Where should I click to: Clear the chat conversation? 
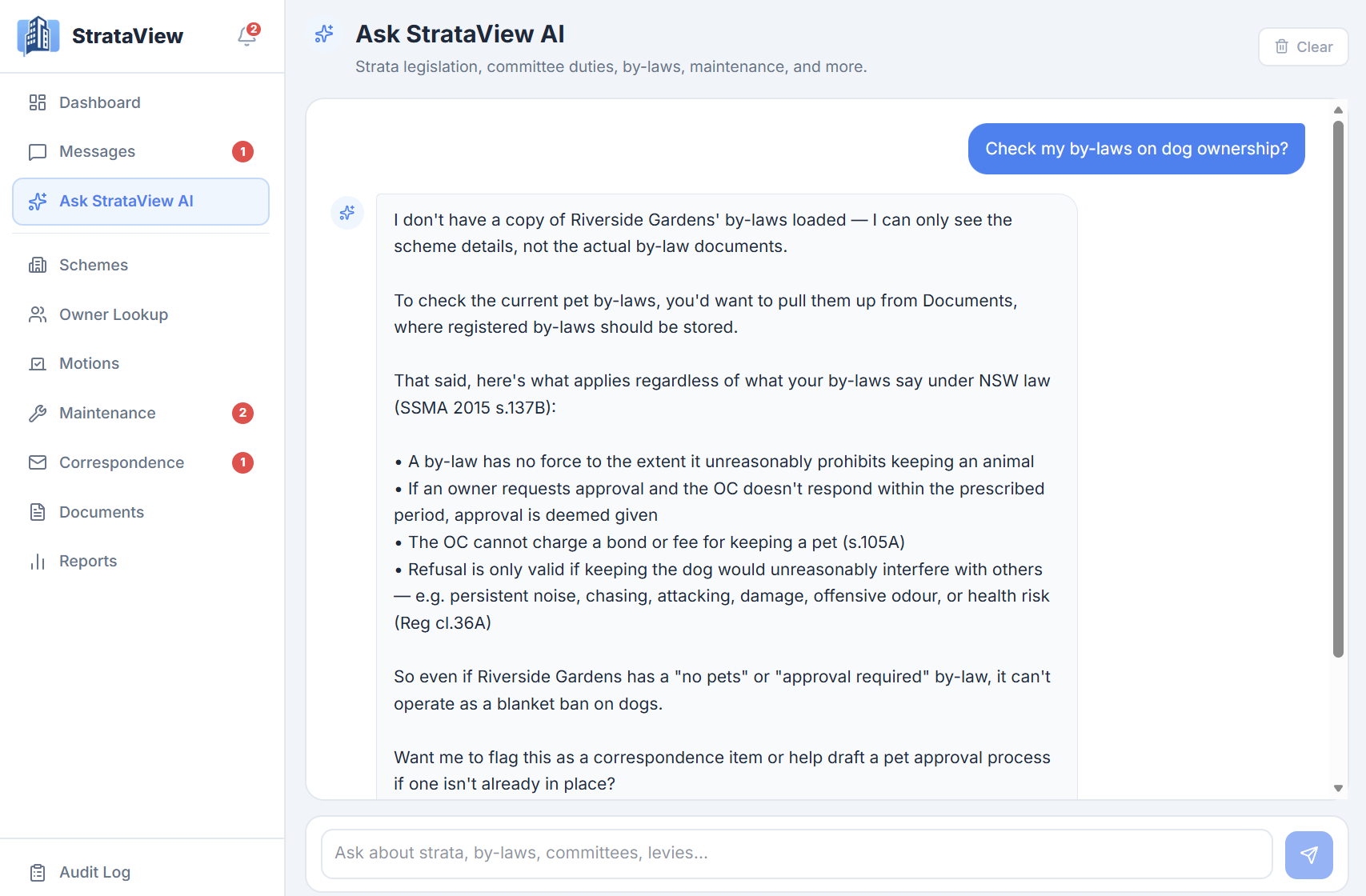coord(1304,47)
